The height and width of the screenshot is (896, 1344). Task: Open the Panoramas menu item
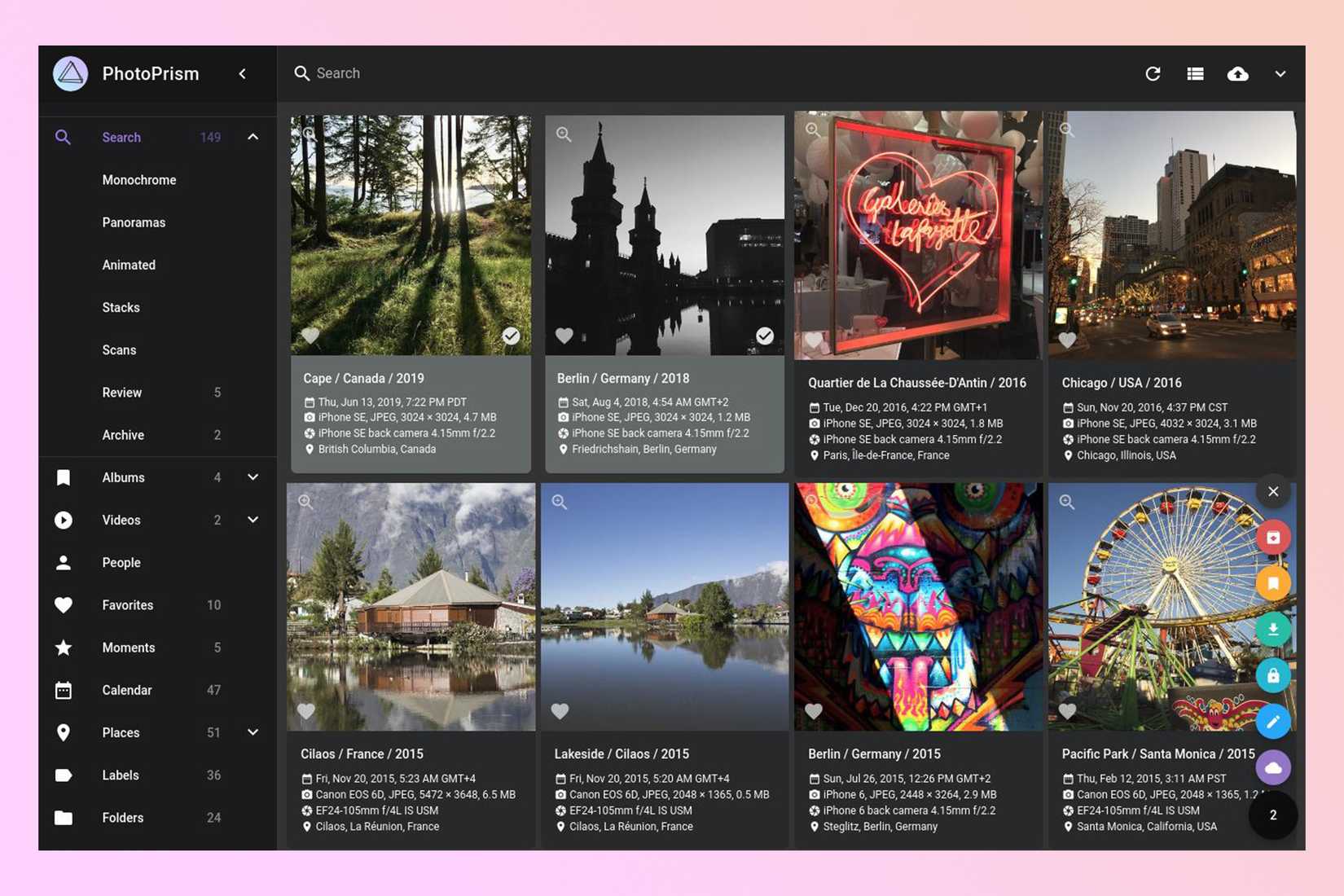[134, 222]
